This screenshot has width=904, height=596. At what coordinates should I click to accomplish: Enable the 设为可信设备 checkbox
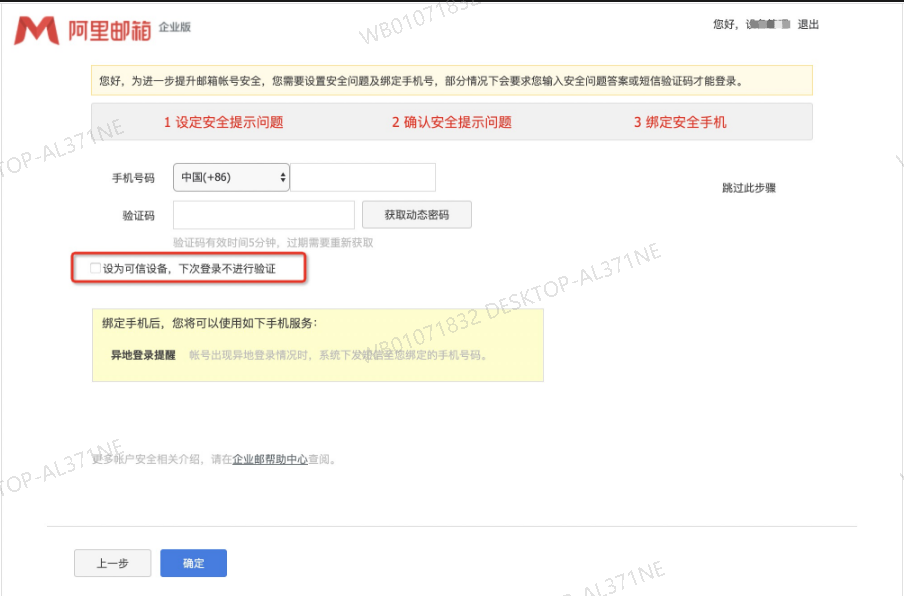(x=95, y=269)
